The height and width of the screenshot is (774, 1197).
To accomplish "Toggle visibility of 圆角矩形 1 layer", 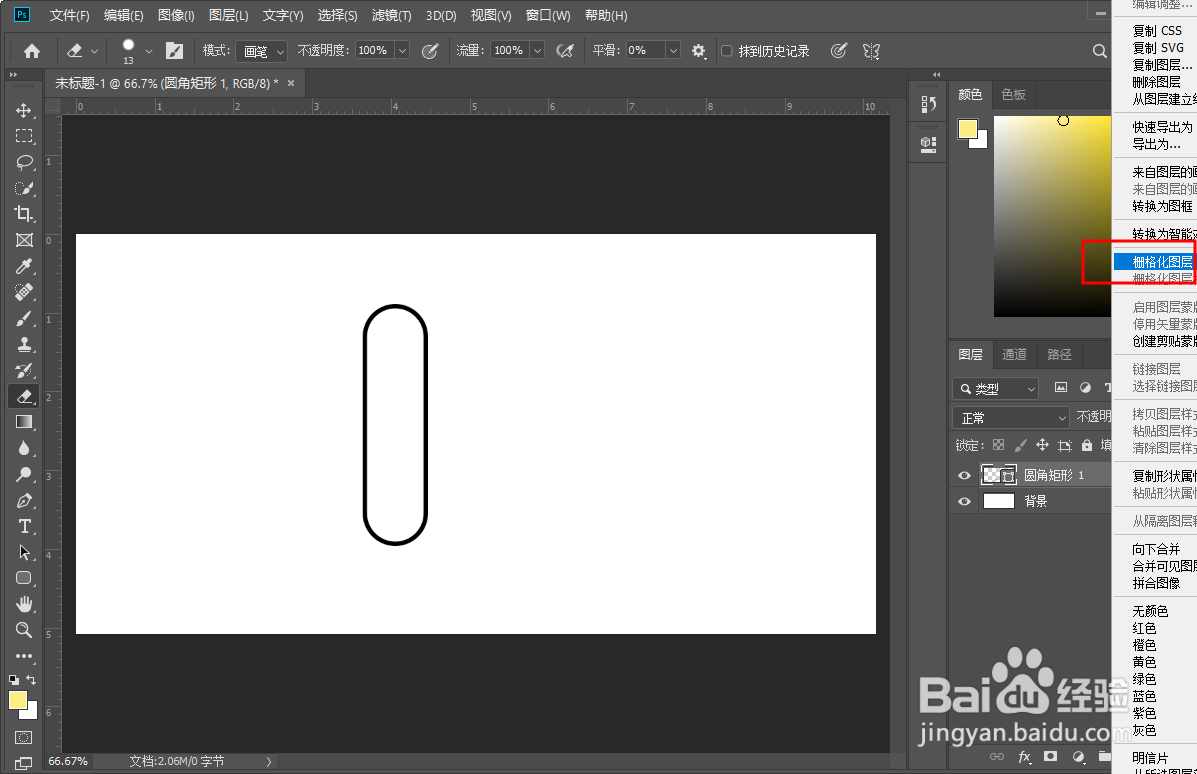I will pyautogui.click(x=964, y=474).
